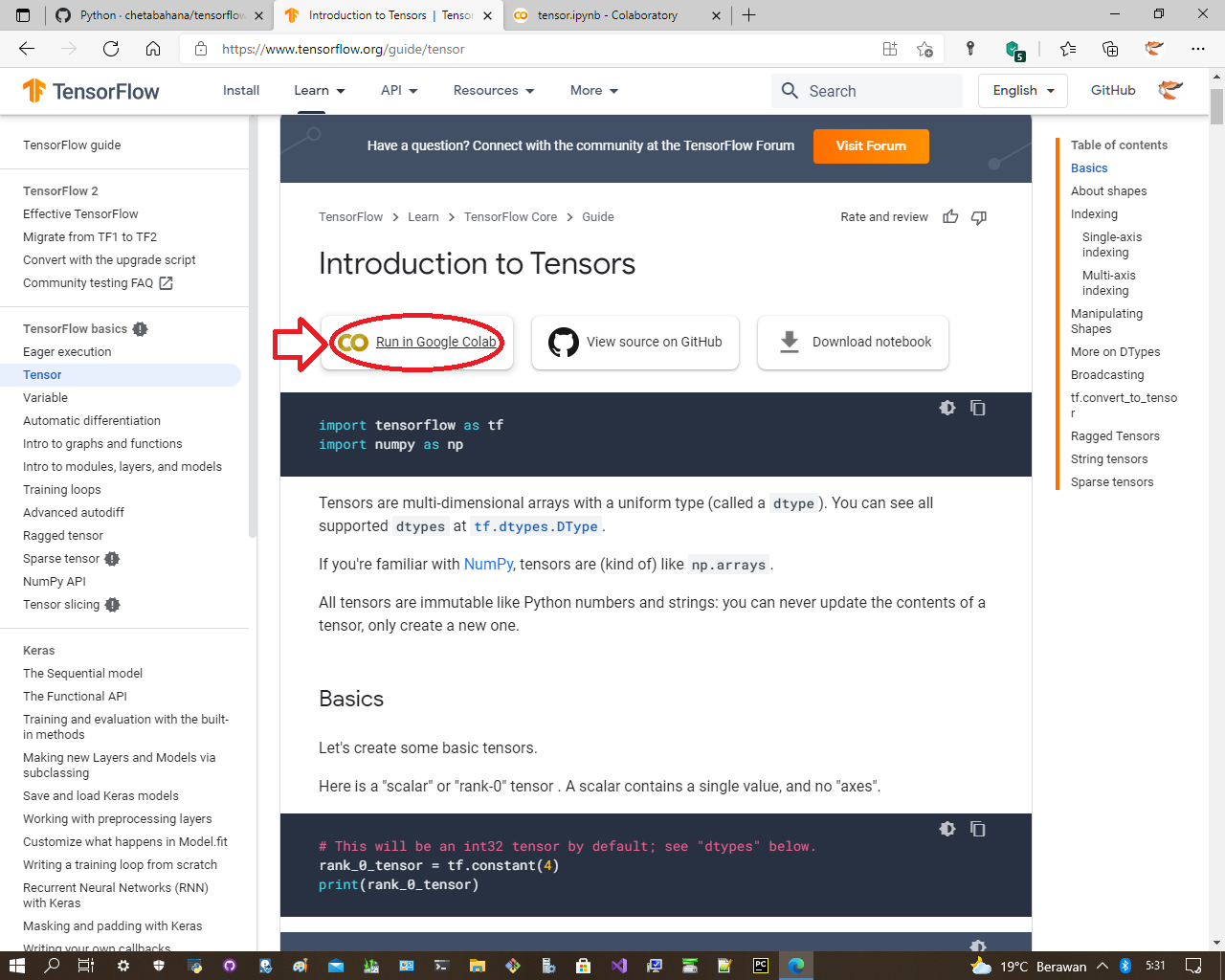This screenshot has height=980, width=1225.
Task: Open Tensor slicing in sidebar
Action: 61,605
